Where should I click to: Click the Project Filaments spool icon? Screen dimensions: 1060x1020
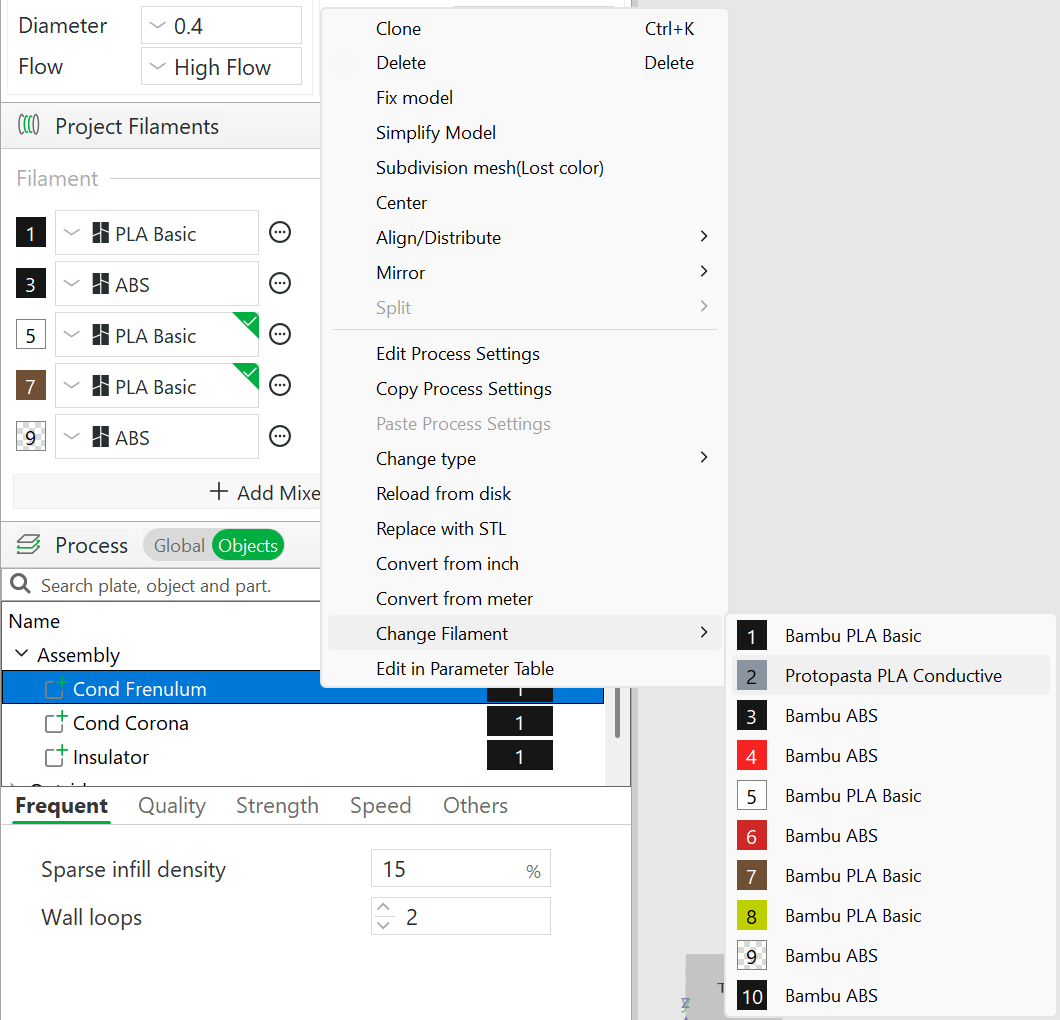tap(28, 125)
